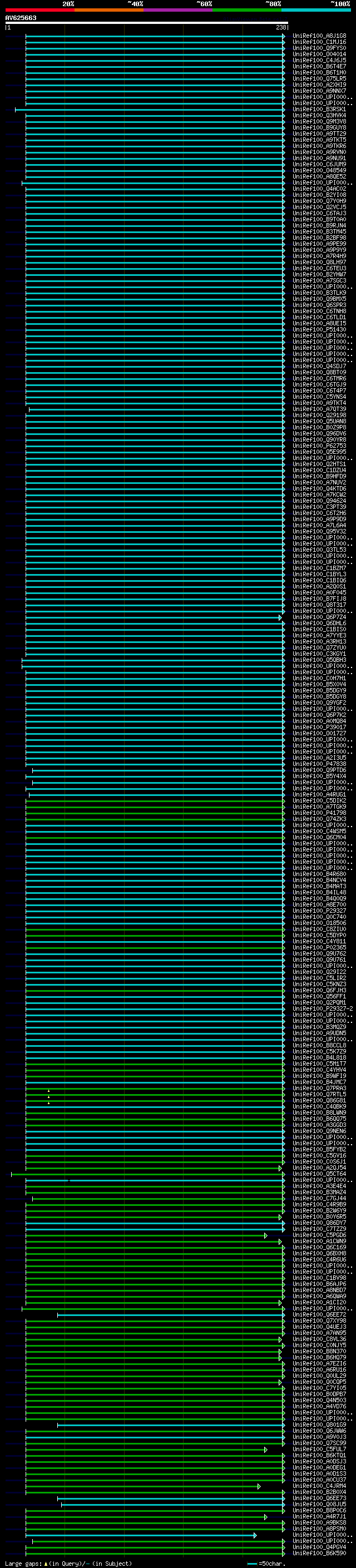Screen dimensions: 356x1568
Task: Select label UniRef100_B2YI08
Action: point(319,195)
